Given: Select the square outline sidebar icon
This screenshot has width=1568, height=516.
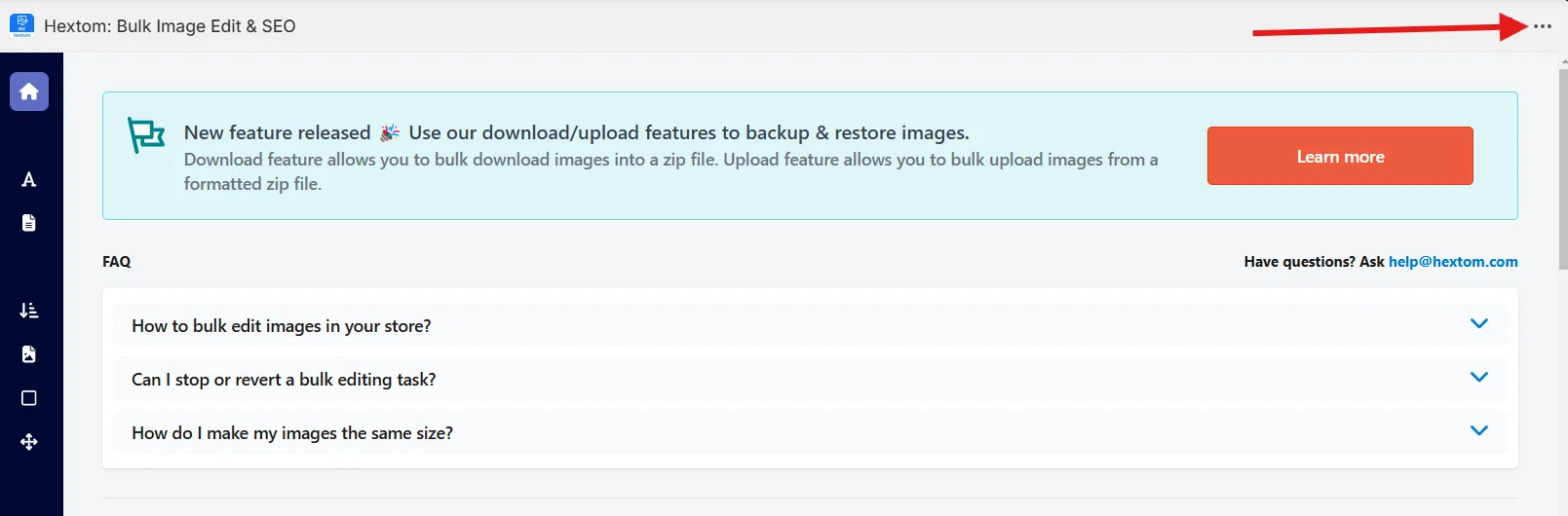Looking at the screenshot, I should pyautogui.click(x=29, y=398).
